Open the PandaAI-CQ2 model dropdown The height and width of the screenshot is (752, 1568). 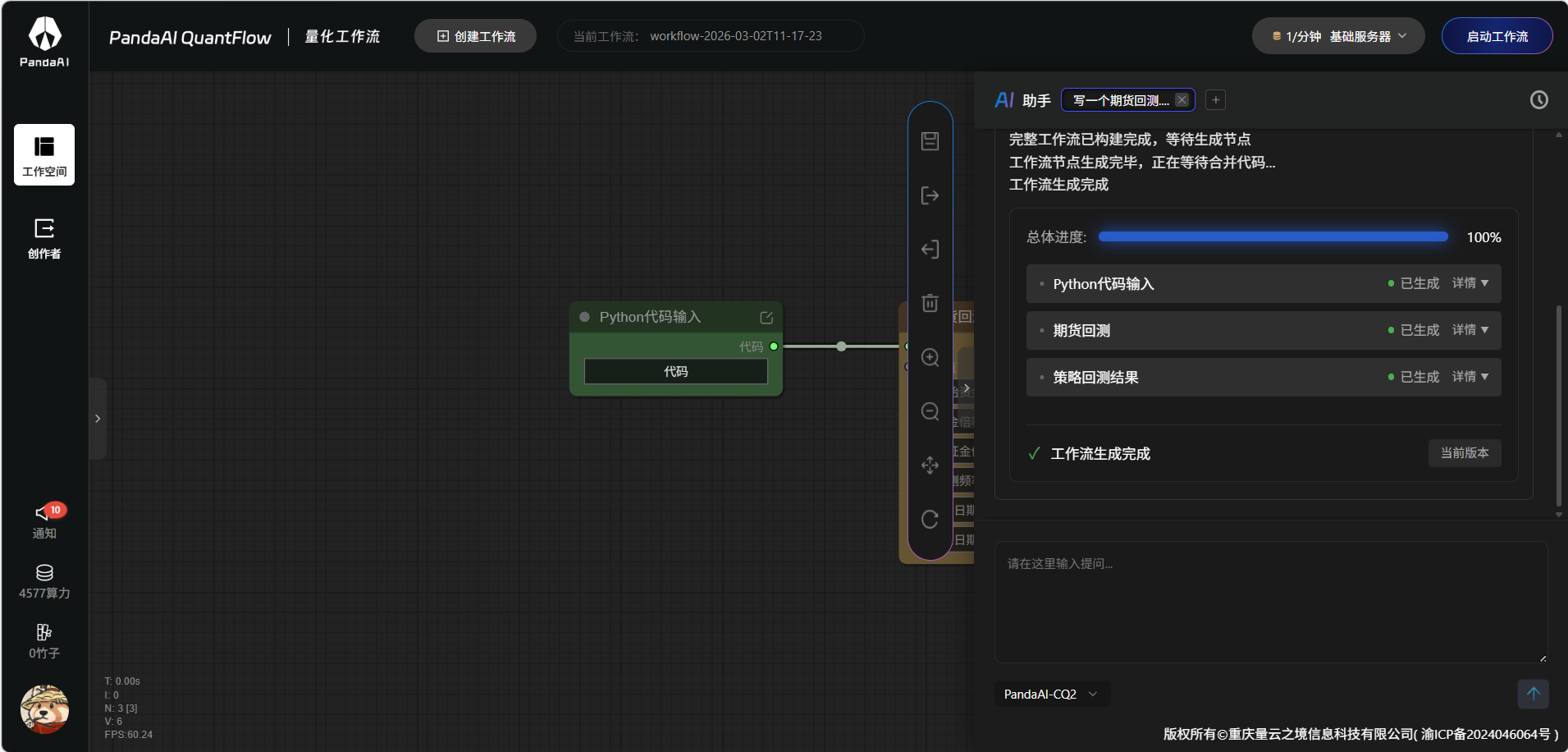pos(1052,695)
